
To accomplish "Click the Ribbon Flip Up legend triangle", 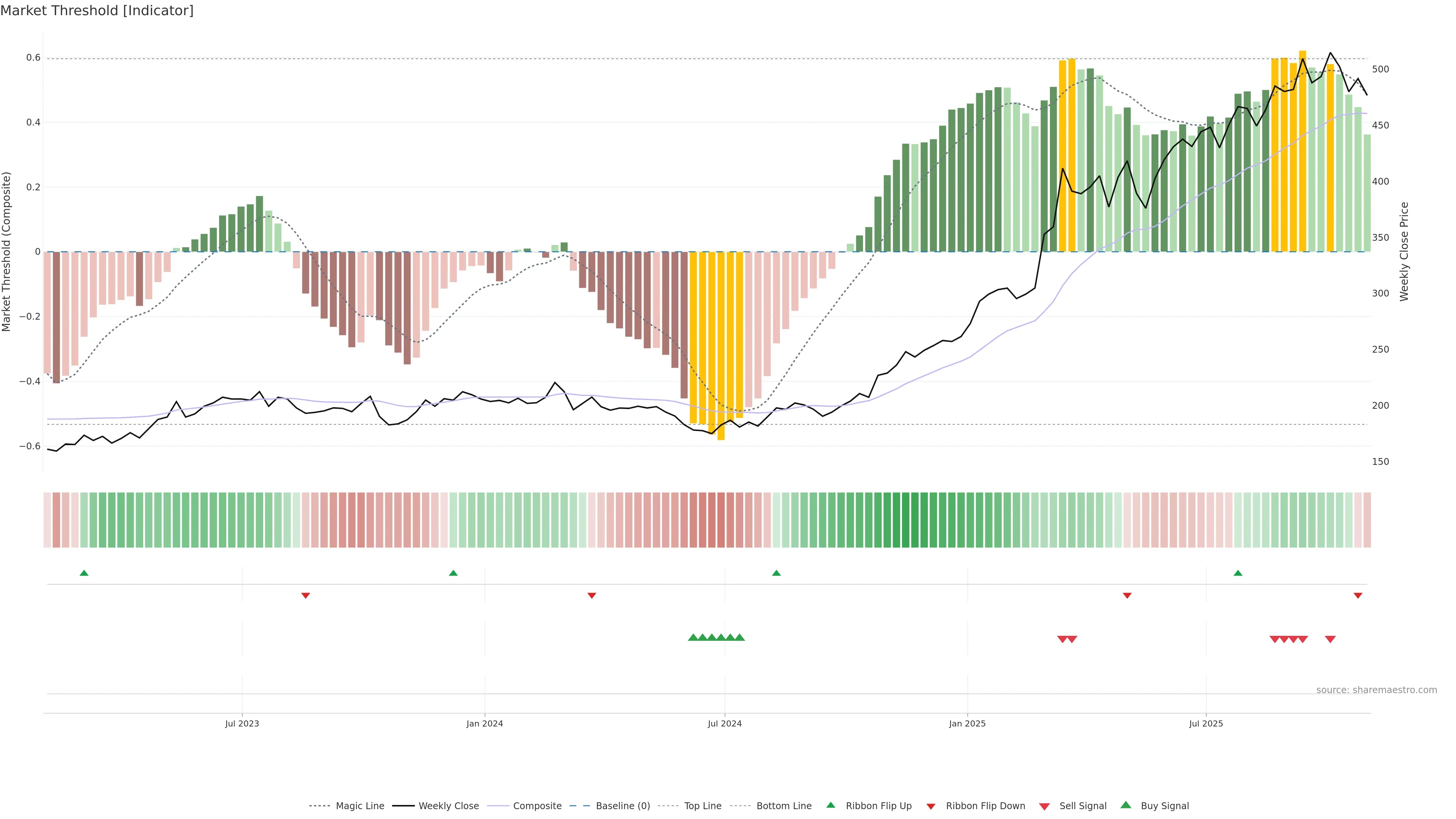I will coord(830,805).
